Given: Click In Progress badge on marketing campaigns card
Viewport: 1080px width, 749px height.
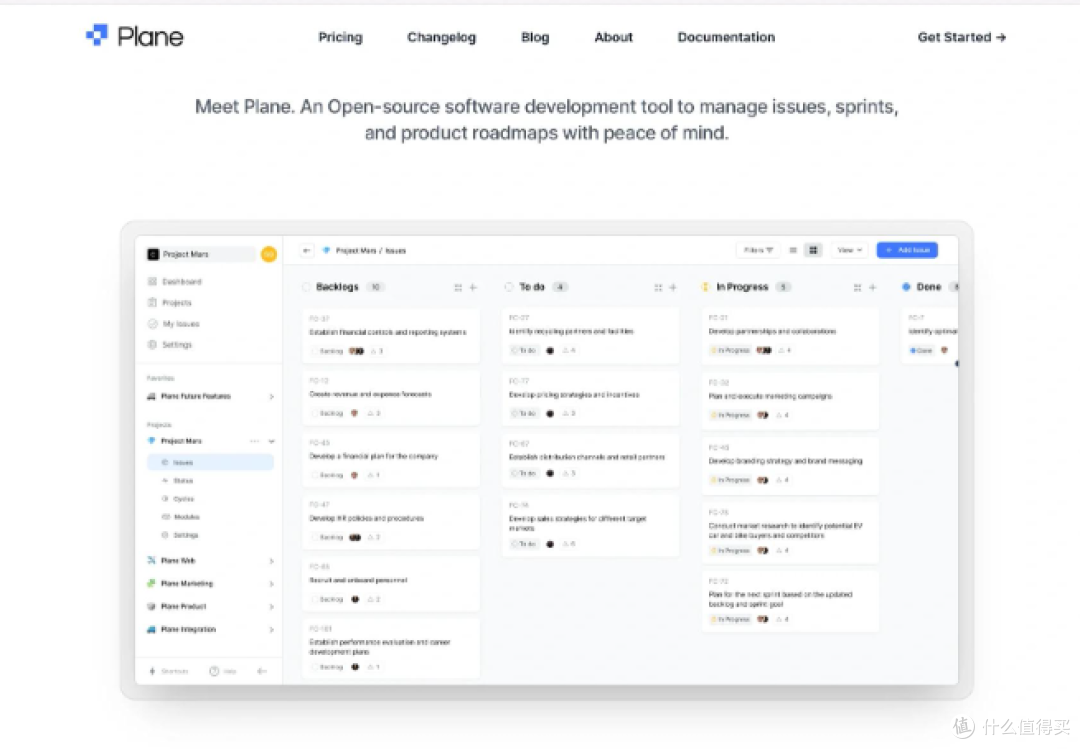Looking at the screenshot, I should tap(730, 415).
